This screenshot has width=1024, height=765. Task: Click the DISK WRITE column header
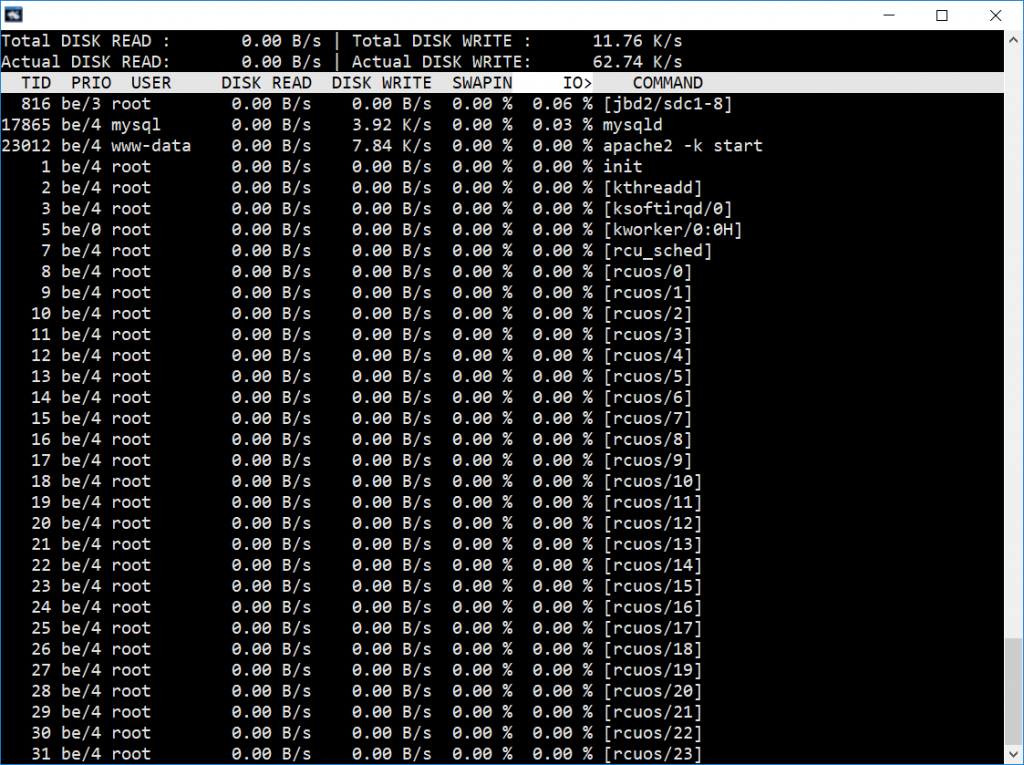click(x=382, y=83)
